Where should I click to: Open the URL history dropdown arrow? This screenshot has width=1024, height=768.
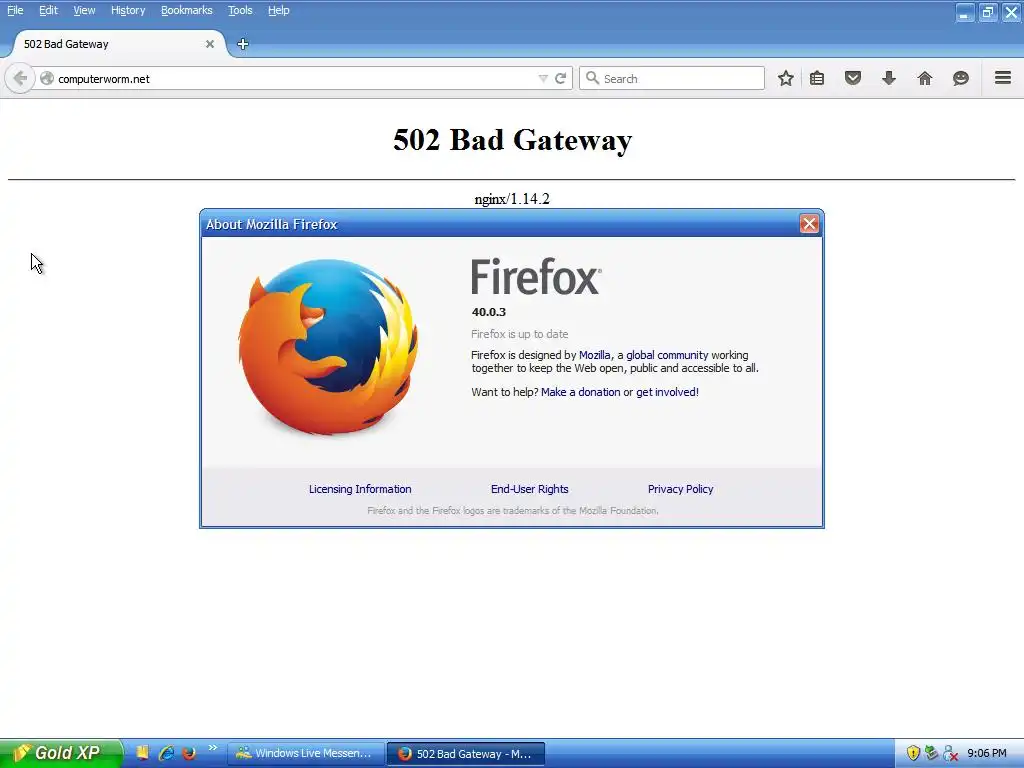coord(543,78)
